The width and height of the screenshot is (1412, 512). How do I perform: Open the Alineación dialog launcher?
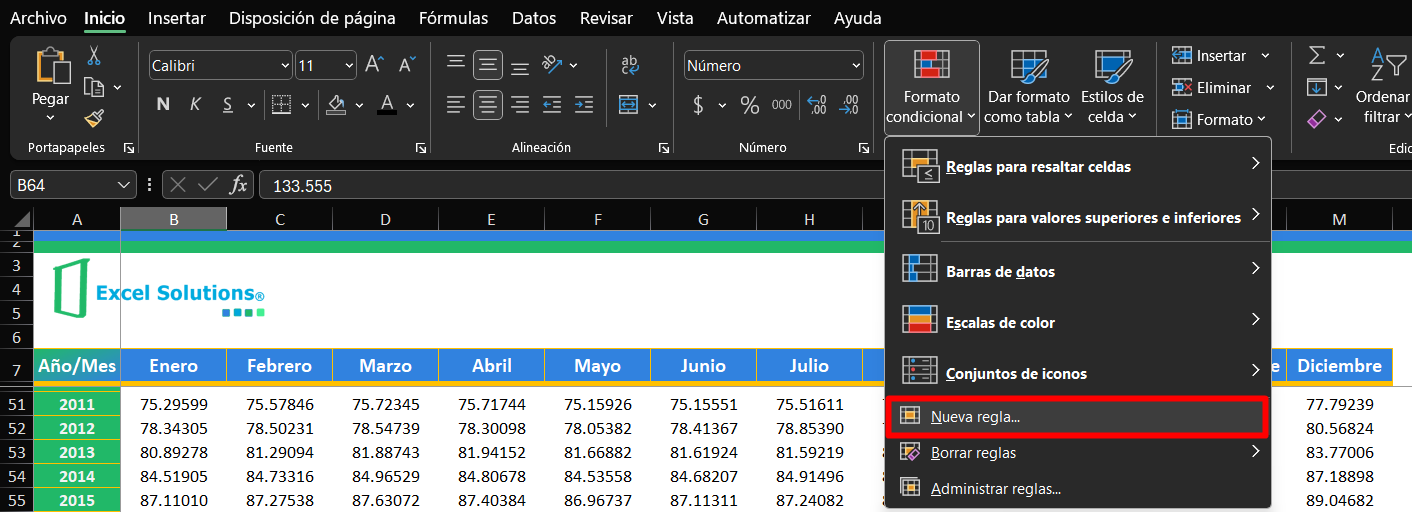[664, 148]
